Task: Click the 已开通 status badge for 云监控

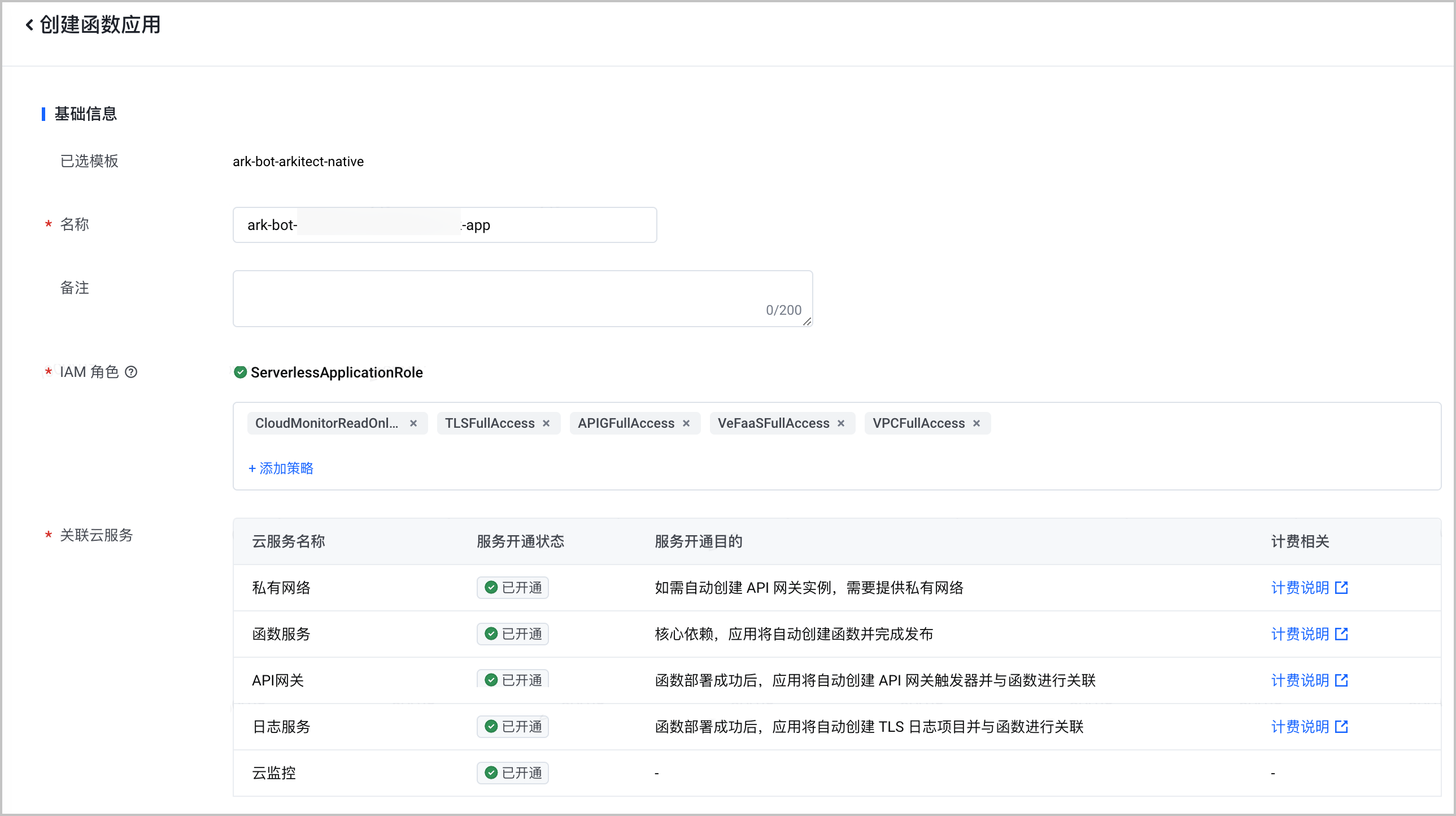Action: coord(513,773)
